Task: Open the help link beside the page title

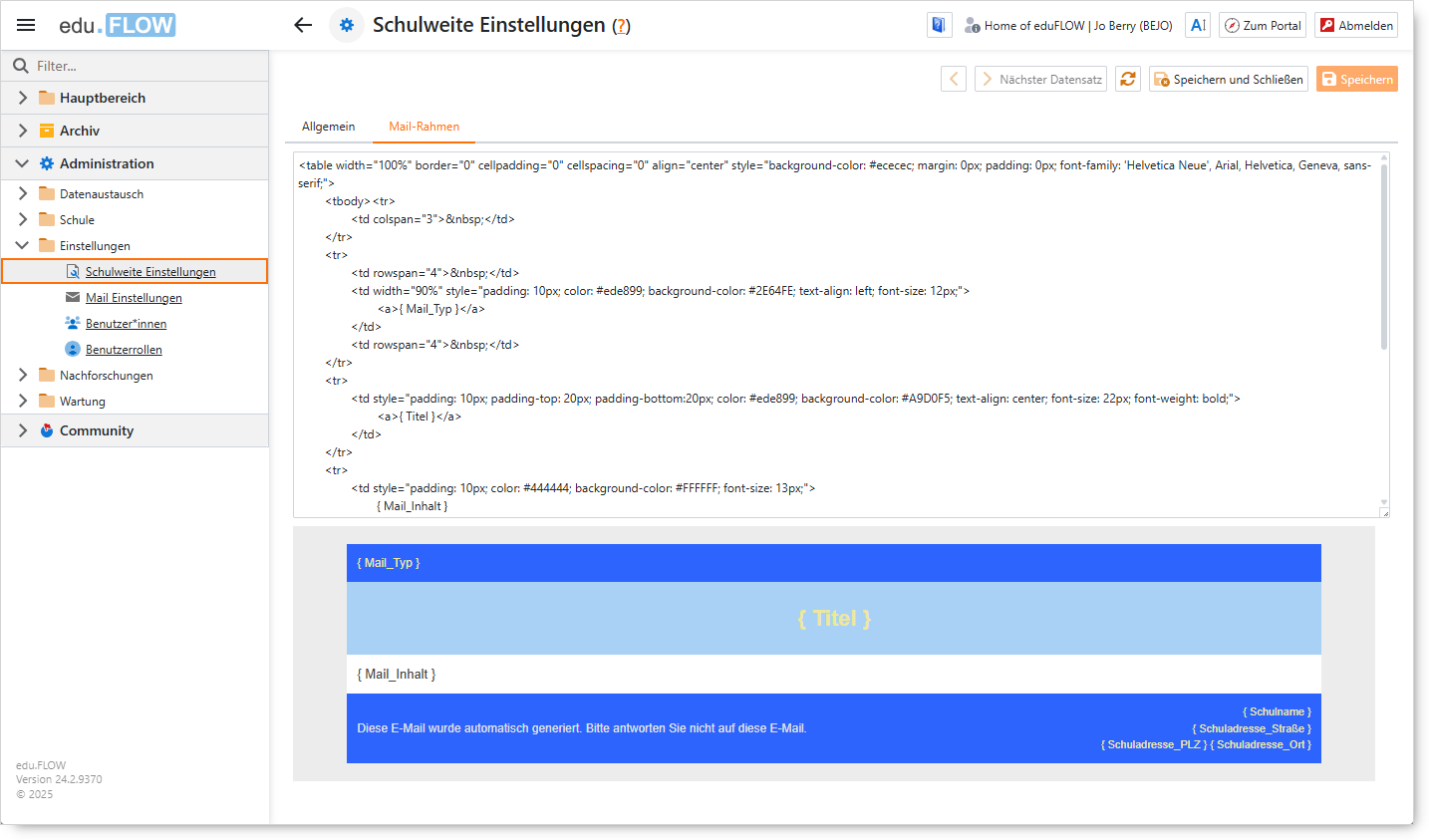Action: click(620, 26)
